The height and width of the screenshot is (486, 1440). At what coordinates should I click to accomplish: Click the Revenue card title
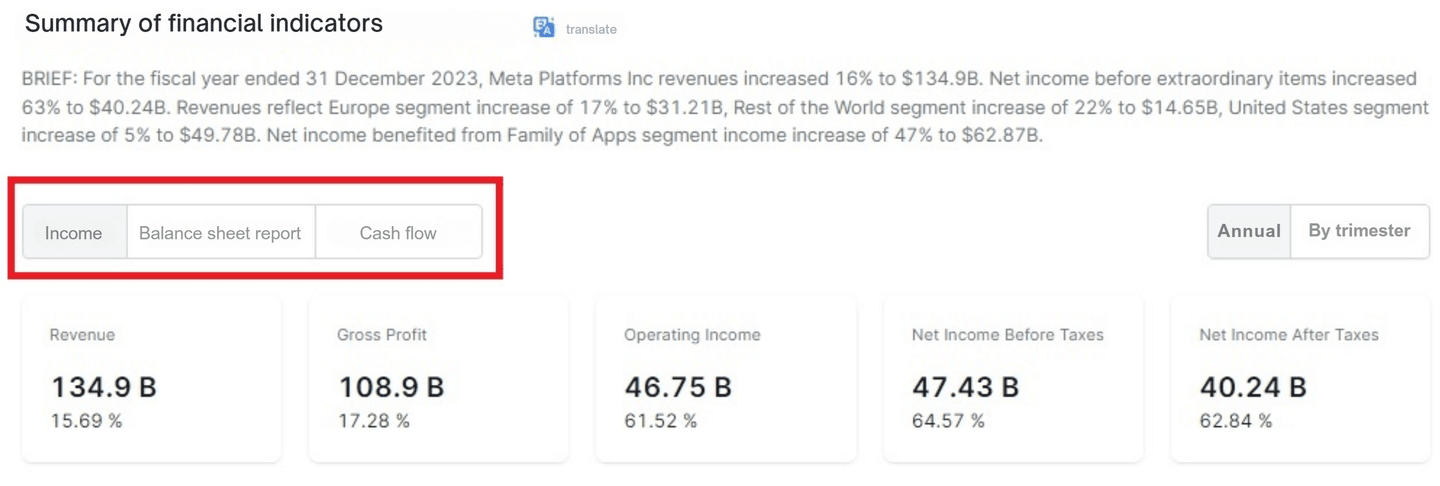82,335
